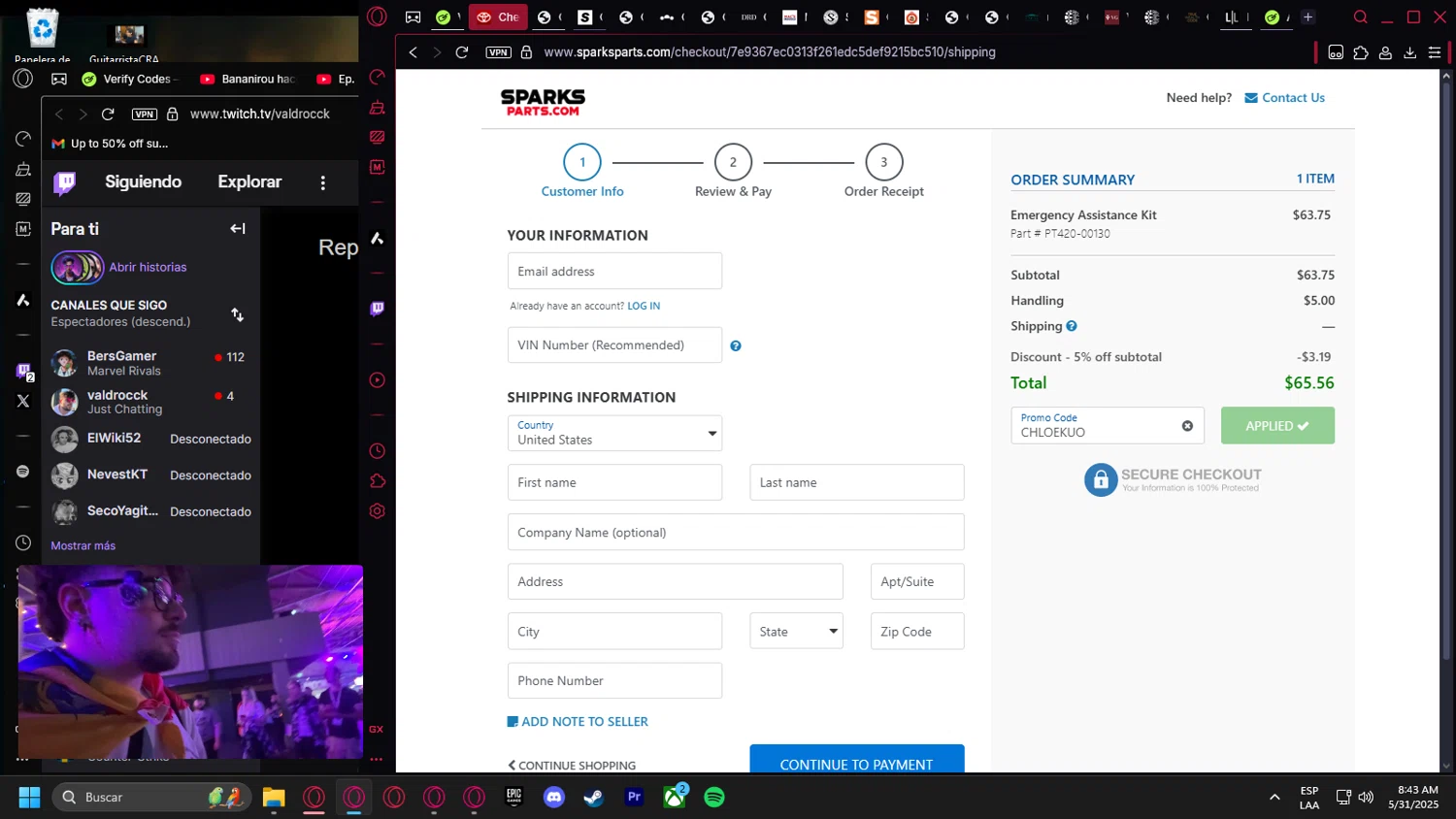Open the browser profile account icon
Image resolution: width=1456 pixels, height=819 pixels.
pos(1385,52)
